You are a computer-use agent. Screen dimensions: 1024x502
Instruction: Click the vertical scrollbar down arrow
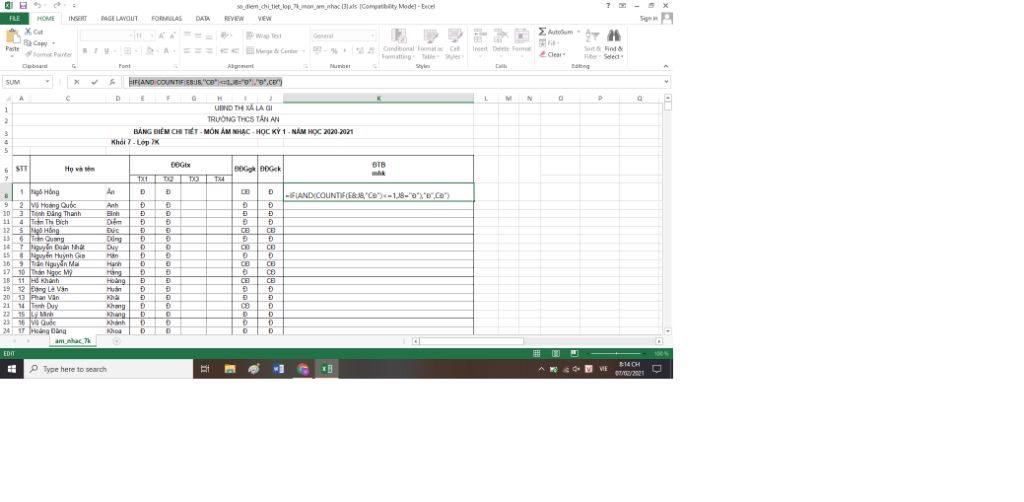(x=667, y=332)
